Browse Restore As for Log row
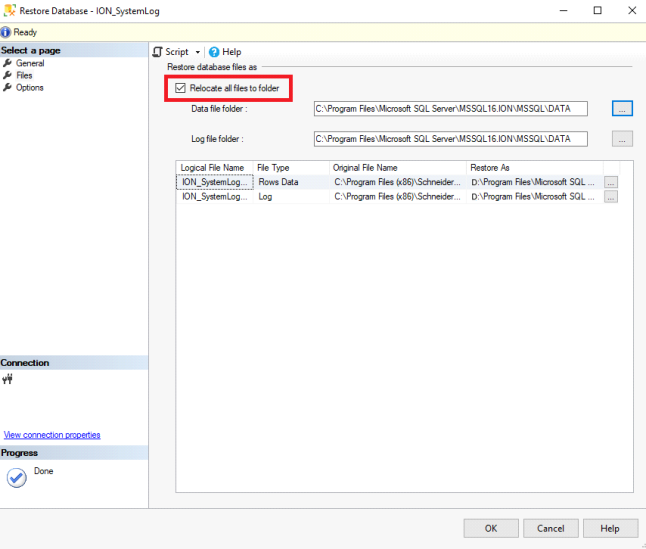Screen dimensions: 646x549 pyautogui.click(x=611, y=197)
